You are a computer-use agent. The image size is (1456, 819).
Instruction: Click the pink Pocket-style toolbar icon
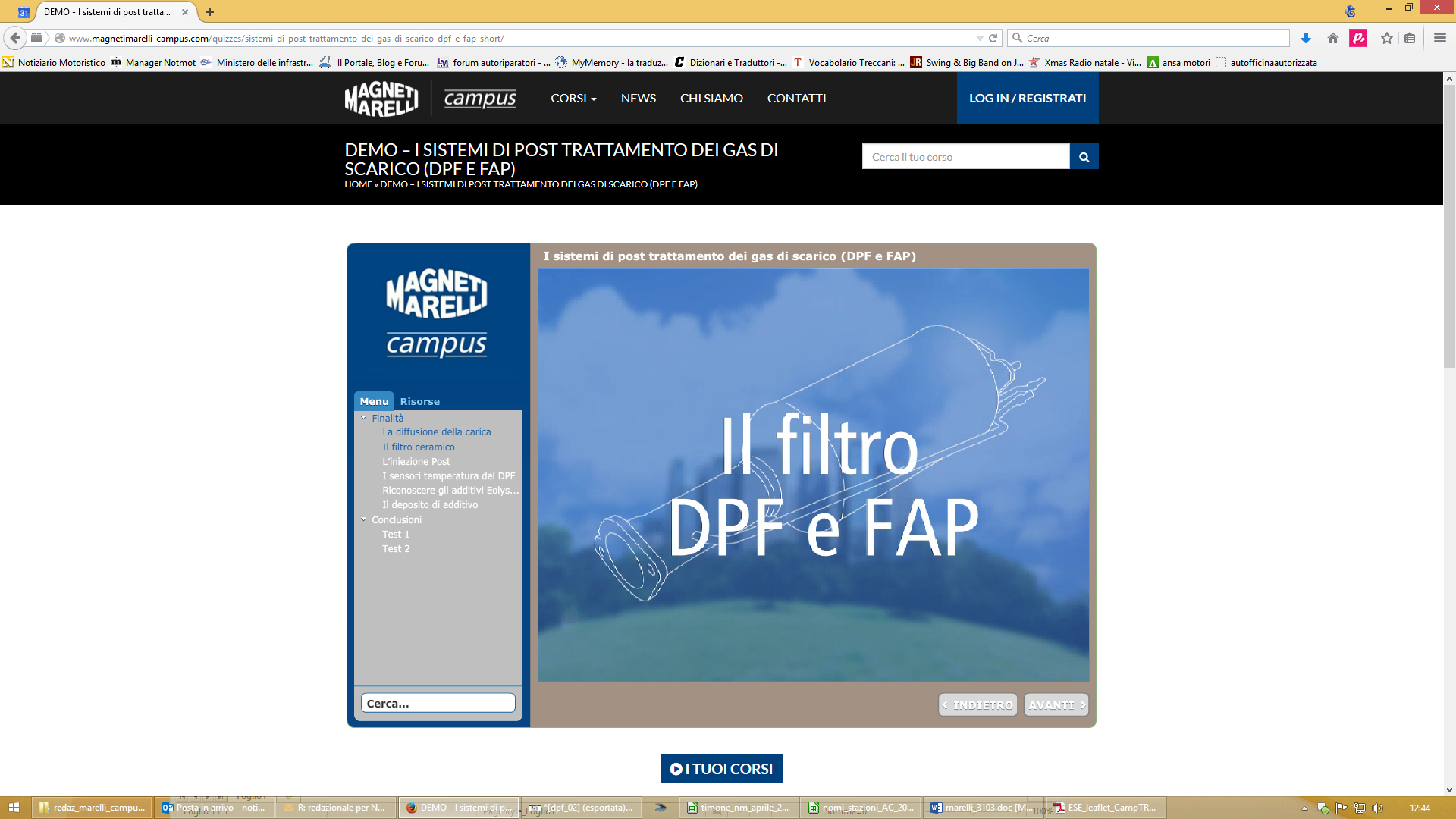click(x=1358, y=38)
